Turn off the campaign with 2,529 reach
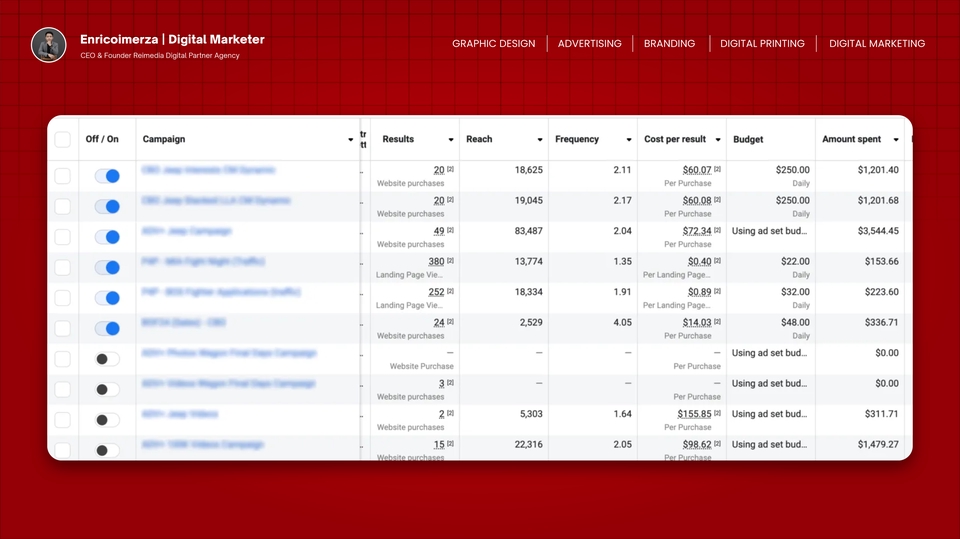Viewport: 960px width, 539px height. click(x=107, y=328)
